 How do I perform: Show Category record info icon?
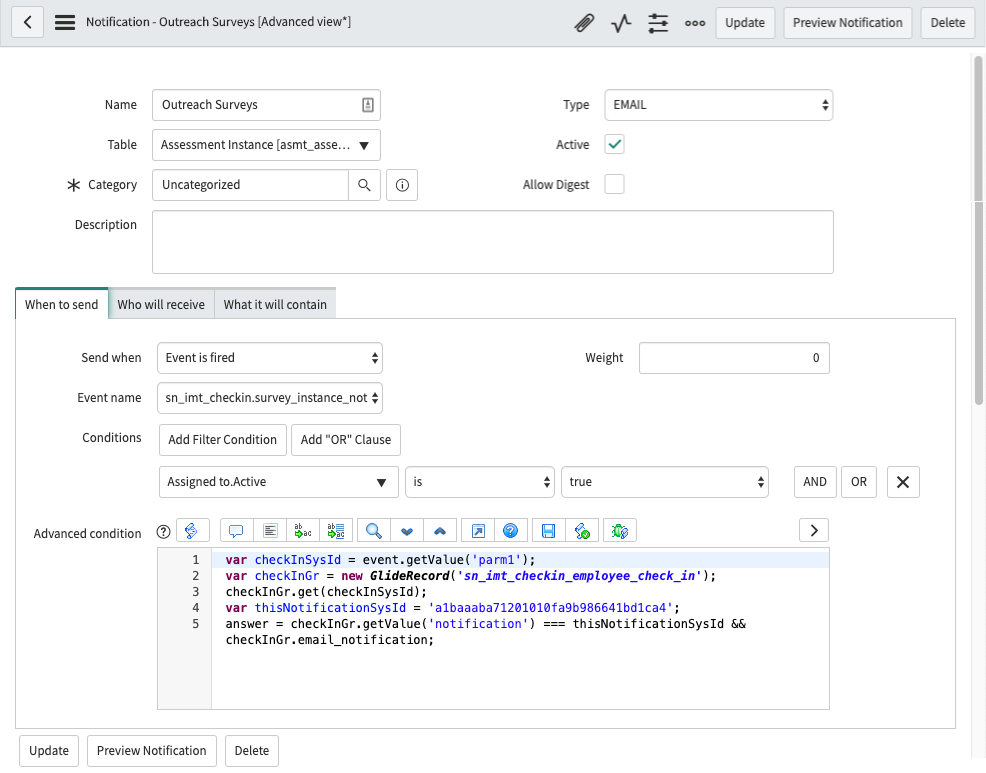tap(402, 185)
